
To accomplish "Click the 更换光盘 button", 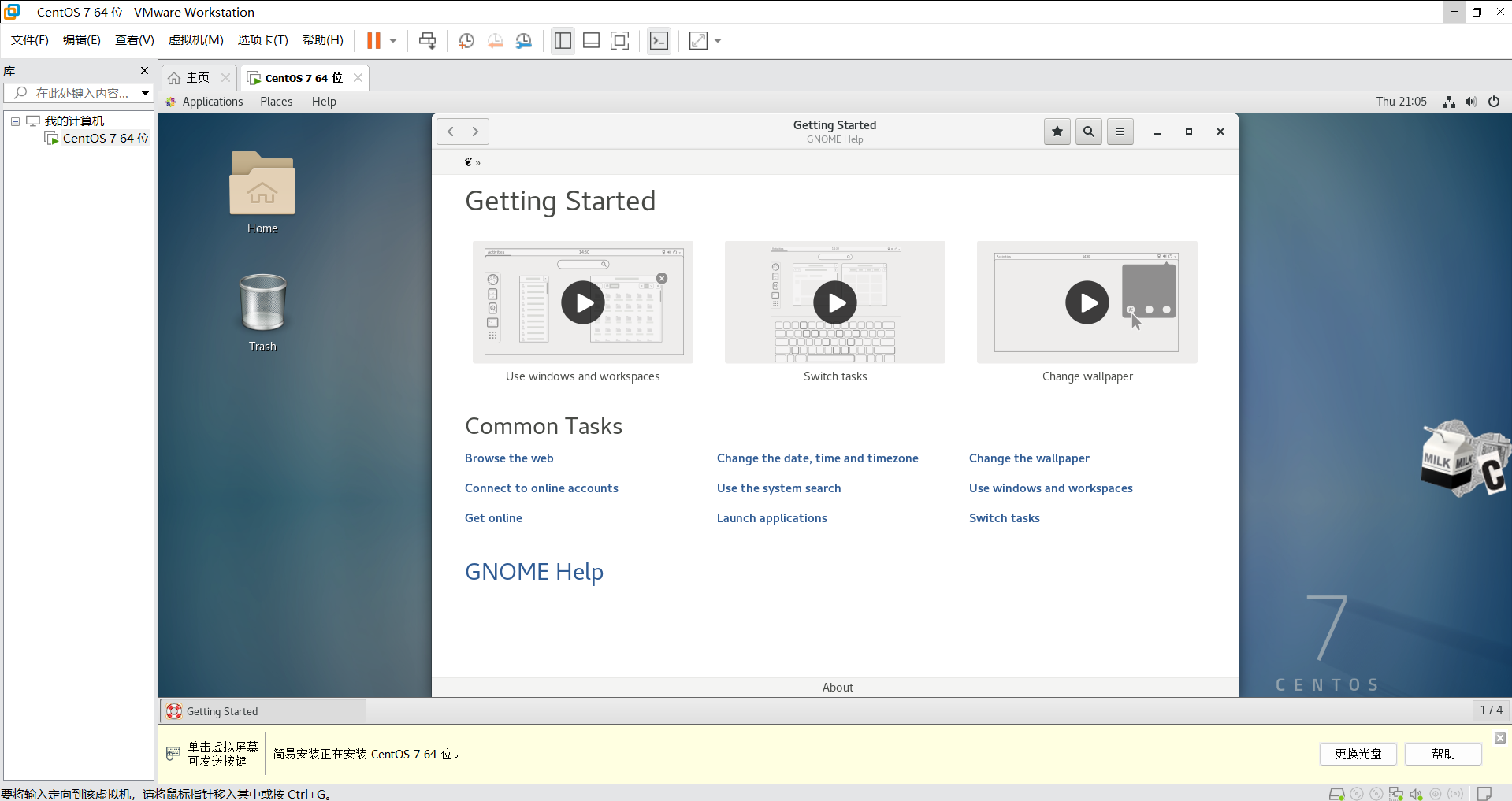I will pyautogui.click(x=1358, y=754).
